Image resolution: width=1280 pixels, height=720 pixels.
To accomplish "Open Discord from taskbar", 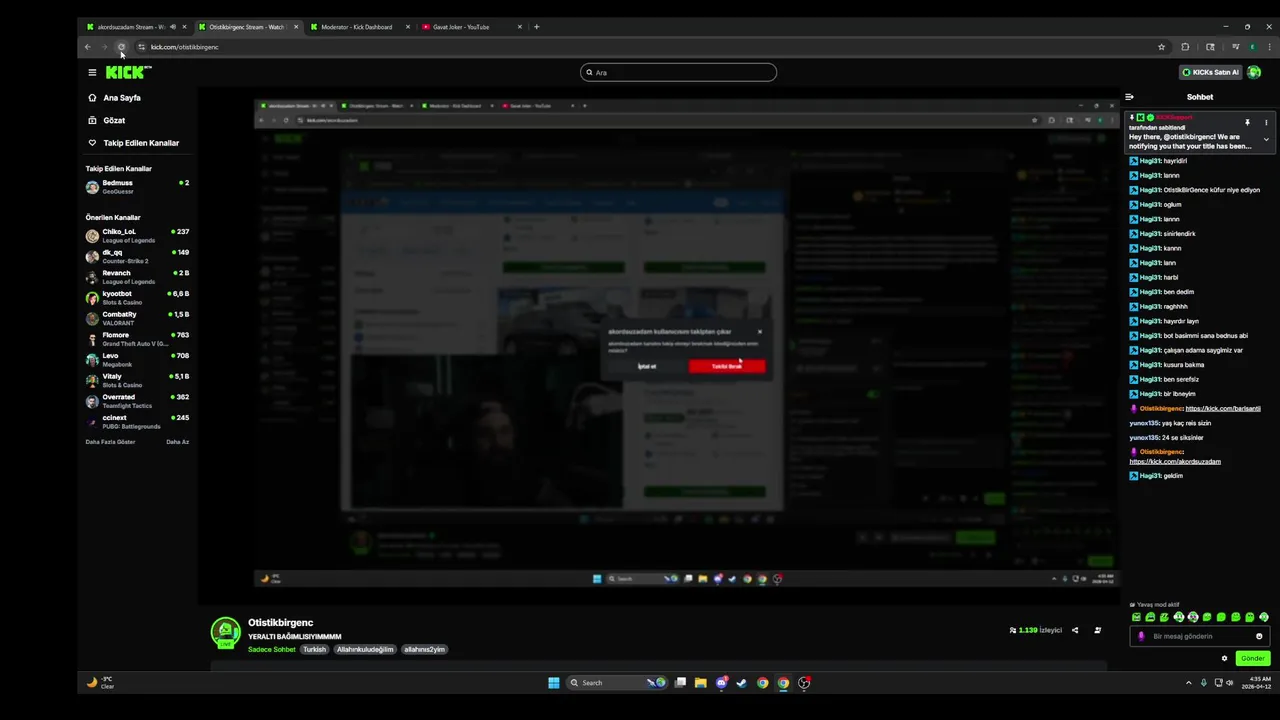I will [721, 683].
